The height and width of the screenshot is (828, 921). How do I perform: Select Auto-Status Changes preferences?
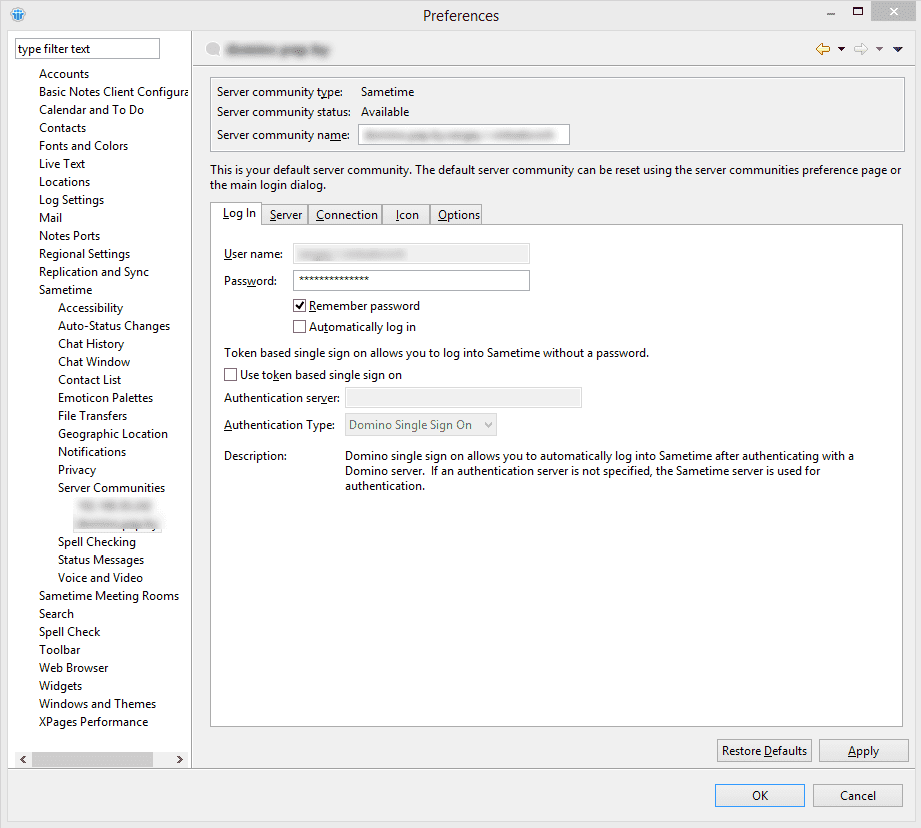[113, 326]
